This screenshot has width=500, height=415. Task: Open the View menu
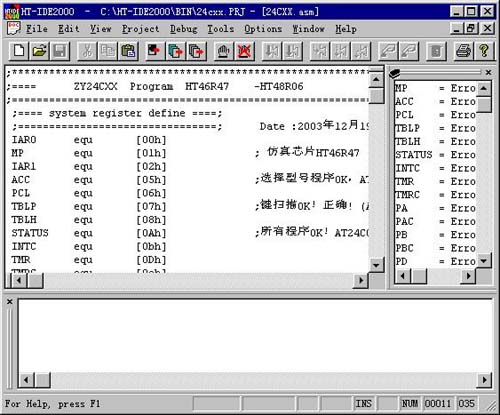pyautogui.click(x=100, y=29)
